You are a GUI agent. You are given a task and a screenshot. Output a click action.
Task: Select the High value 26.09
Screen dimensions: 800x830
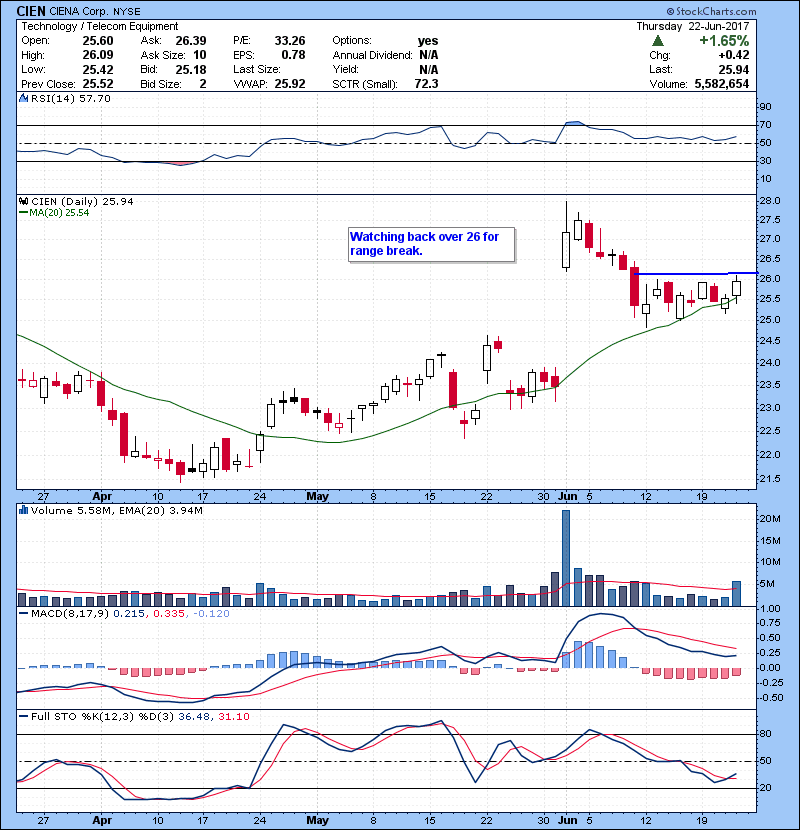[x=98, y=55]
